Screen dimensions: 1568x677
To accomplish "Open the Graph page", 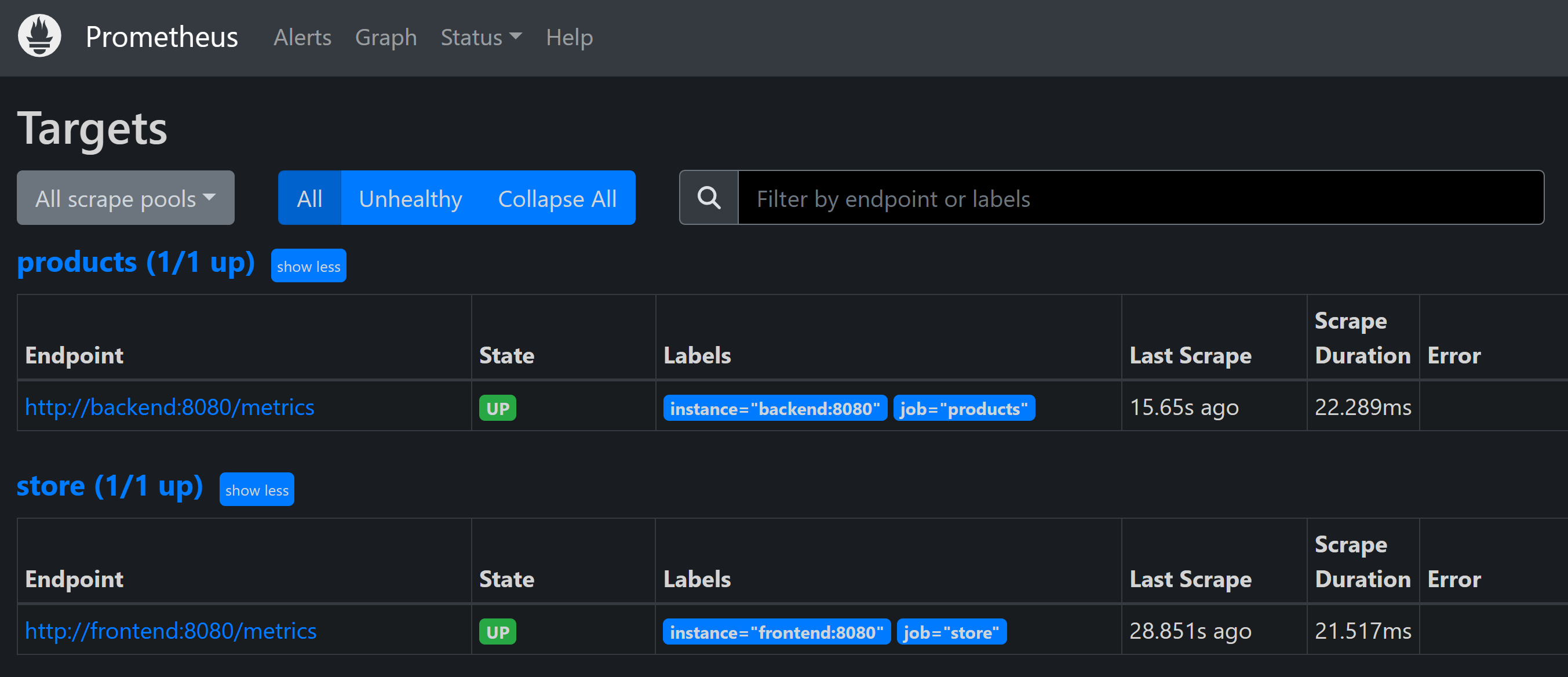I will coord(386,38).
